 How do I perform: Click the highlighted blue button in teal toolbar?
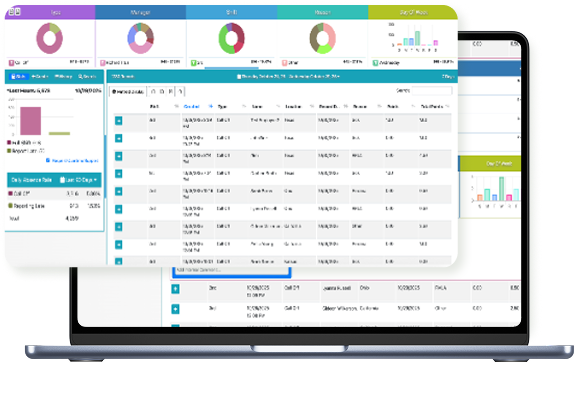click(x=18, y=76)
